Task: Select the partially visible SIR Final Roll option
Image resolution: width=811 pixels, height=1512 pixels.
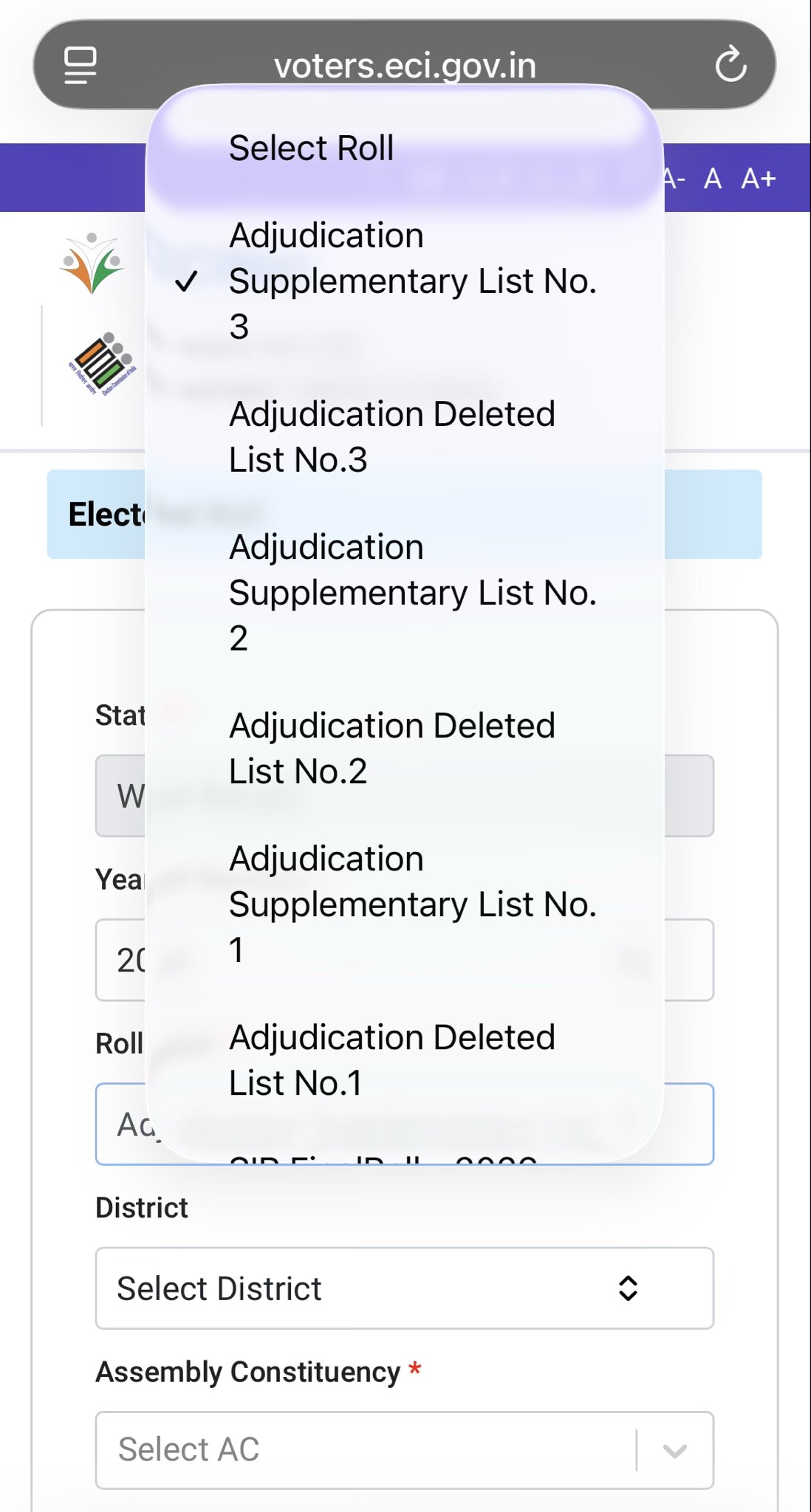Action: tap(384, 1156)
